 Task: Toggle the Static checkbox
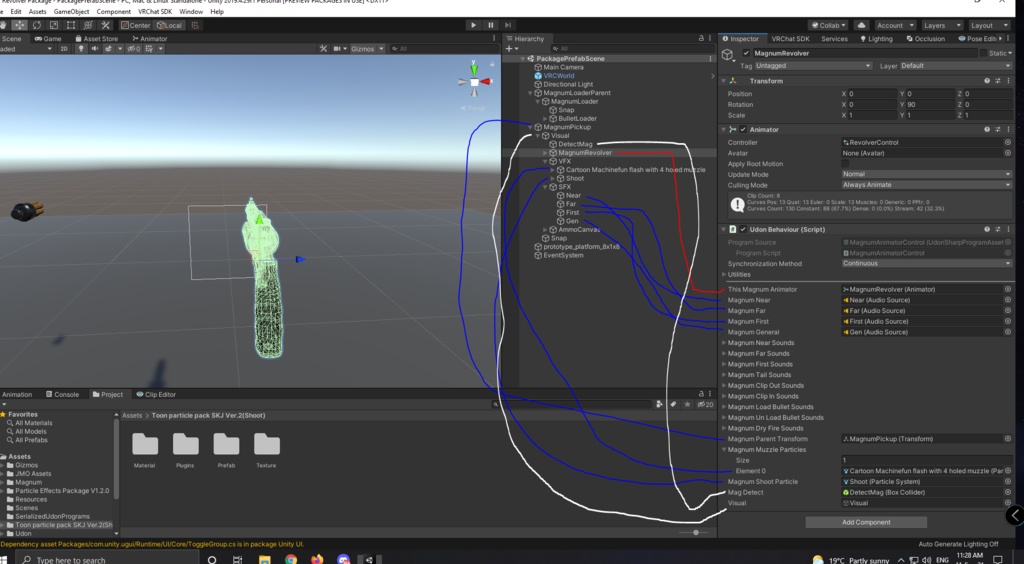tap(983, 54)
